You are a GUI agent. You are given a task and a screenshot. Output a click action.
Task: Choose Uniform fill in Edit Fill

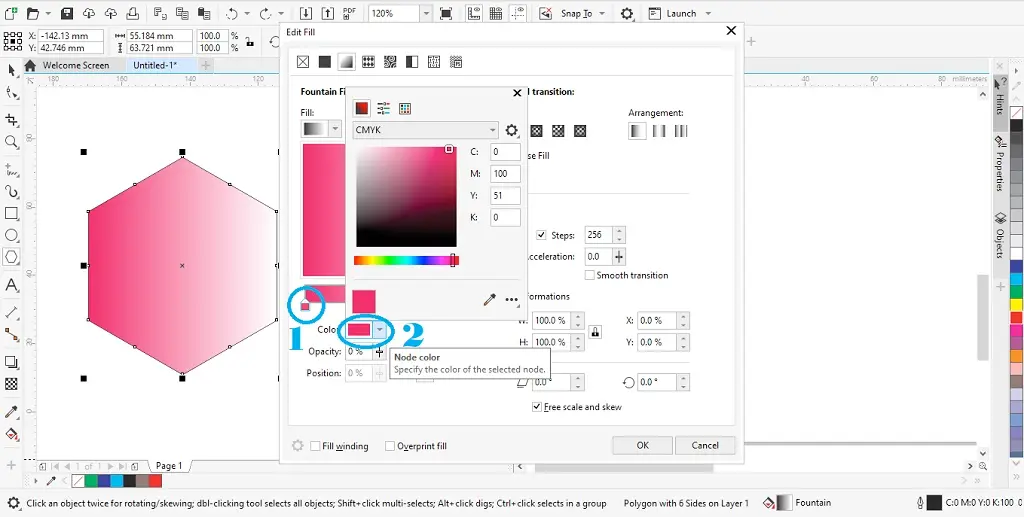tap(325, 62)
